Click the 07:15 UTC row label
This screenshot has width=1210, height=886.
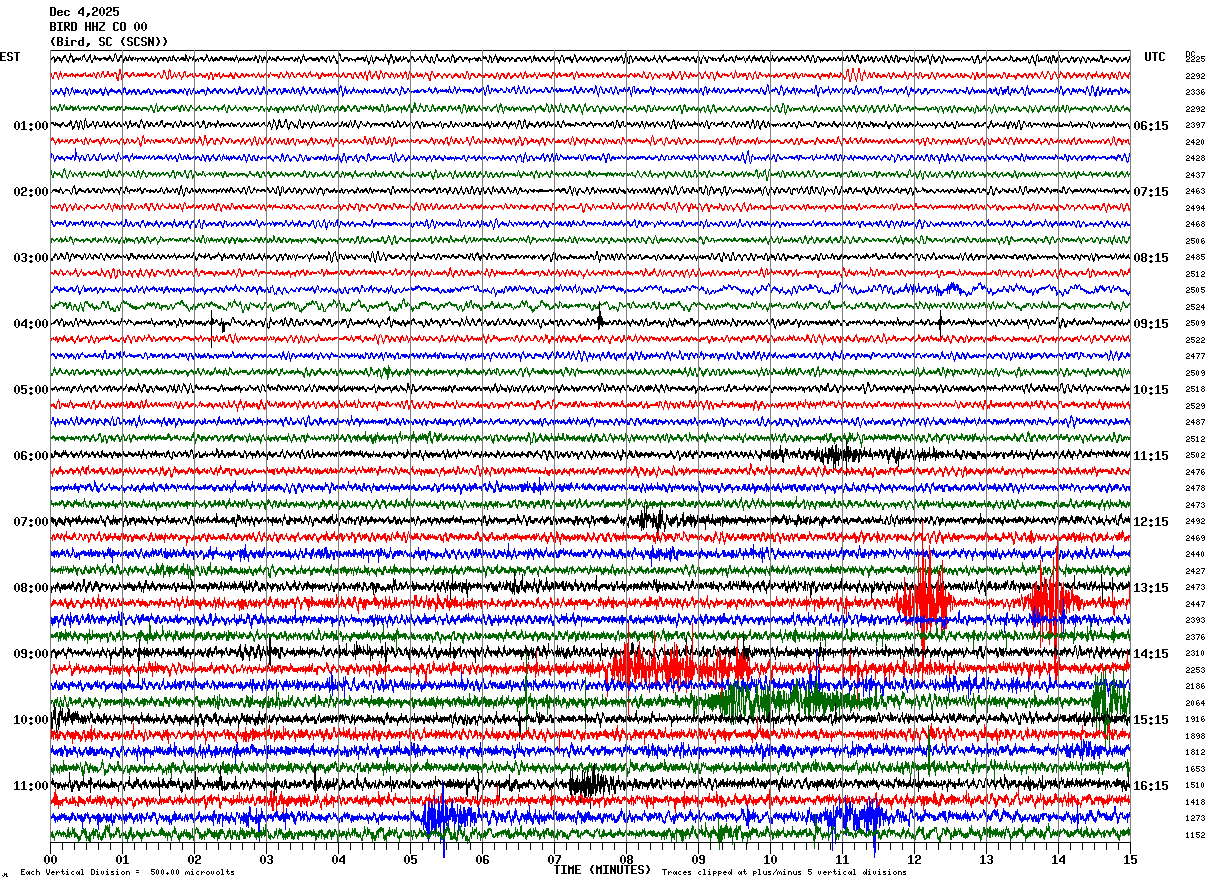click(x=1151, y=192)
